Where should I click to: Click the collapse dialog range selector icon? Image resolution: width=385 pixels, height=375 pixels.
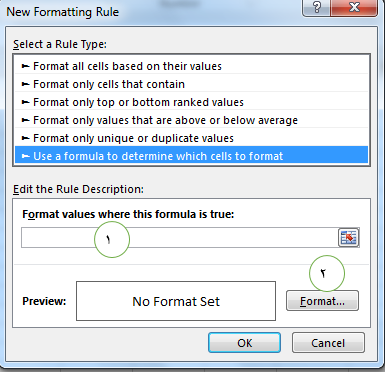coord(349,238)
